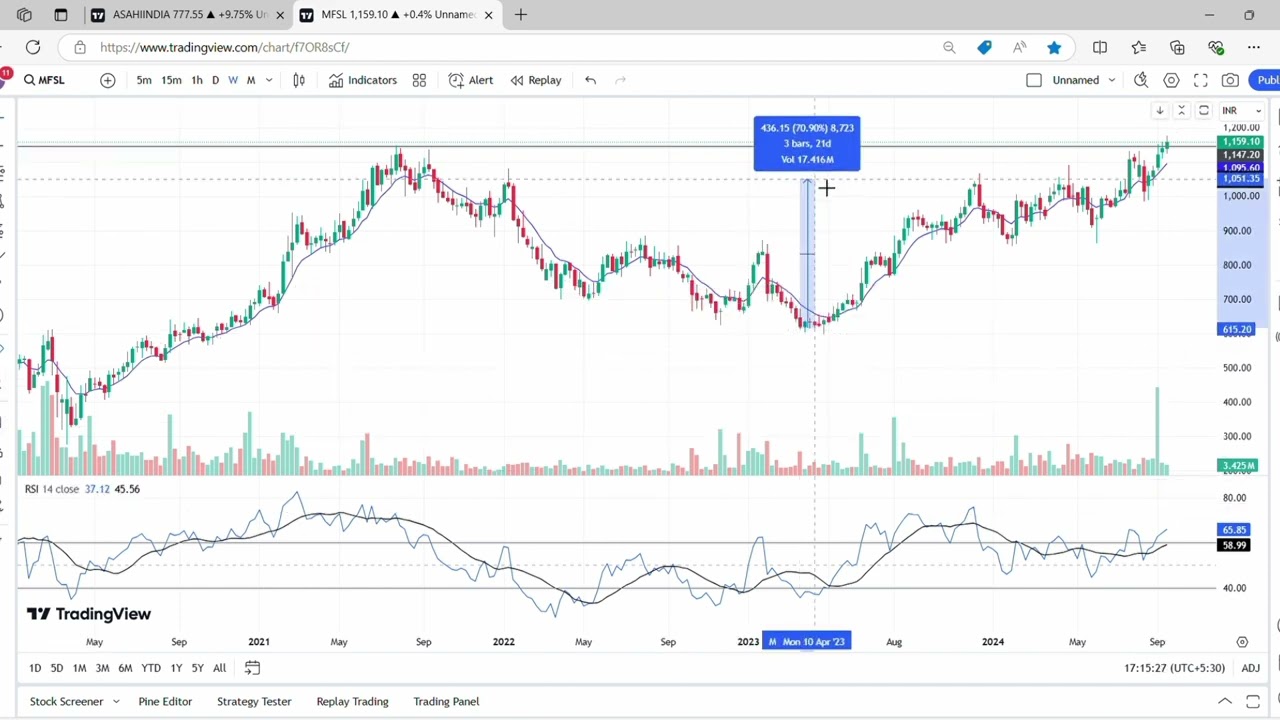The width and height of the screenshot is (1280, 720).
Task: Click the maximize pane icon
Action: click(x=1204, y=111)
